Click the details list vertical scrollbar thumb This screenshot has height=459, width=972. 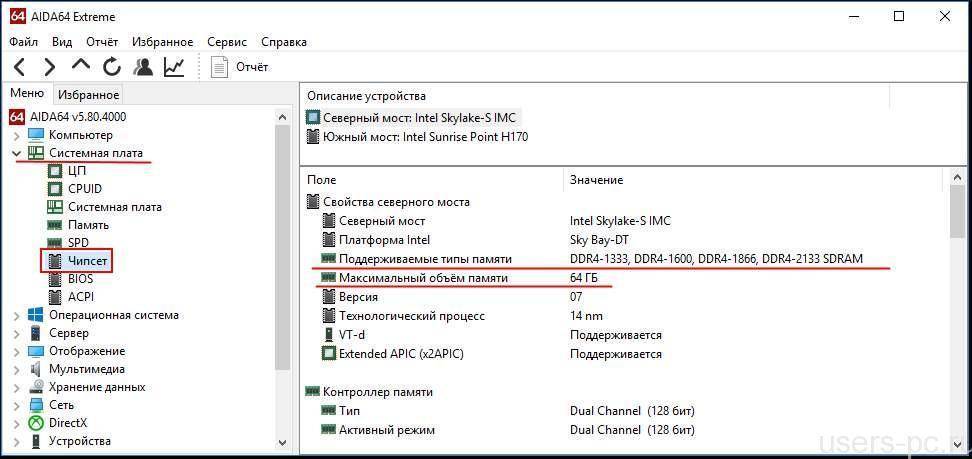pyautogui.click(x=957, y=211)
